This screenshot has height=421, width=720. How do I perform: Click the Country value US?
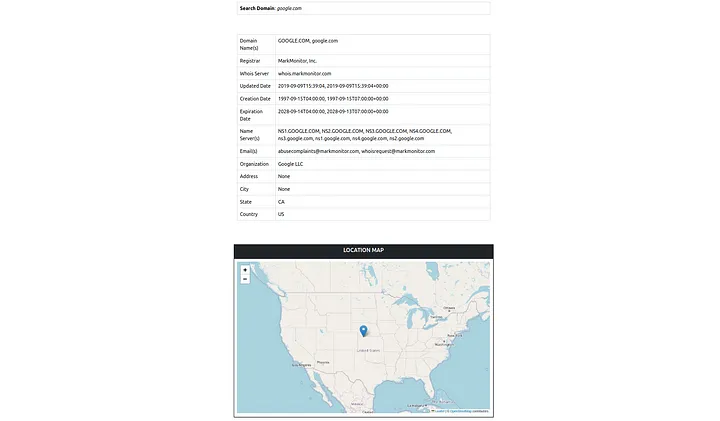point(281,214)
